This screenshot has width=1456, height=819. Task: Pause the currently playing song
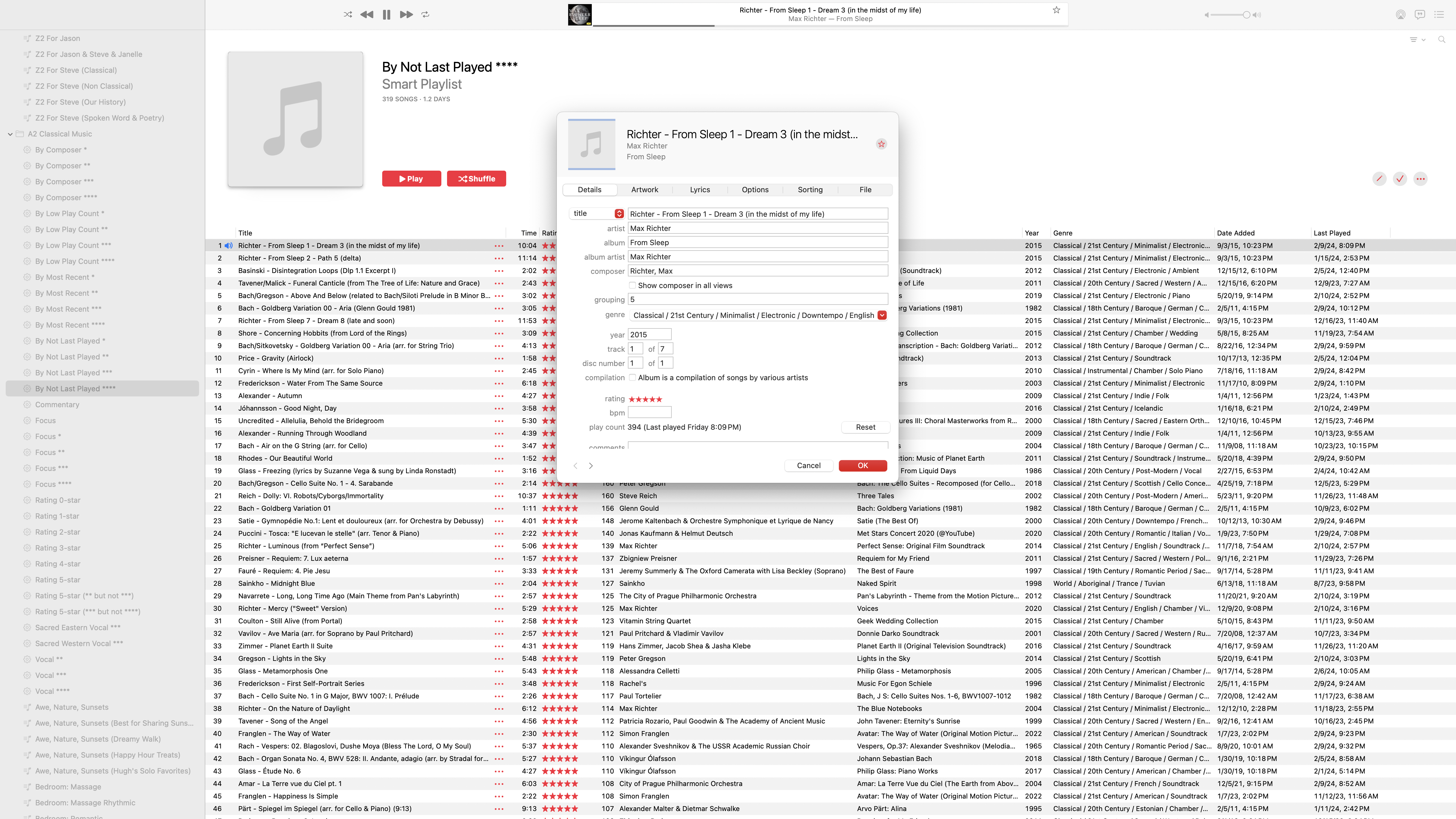[387, 15]
